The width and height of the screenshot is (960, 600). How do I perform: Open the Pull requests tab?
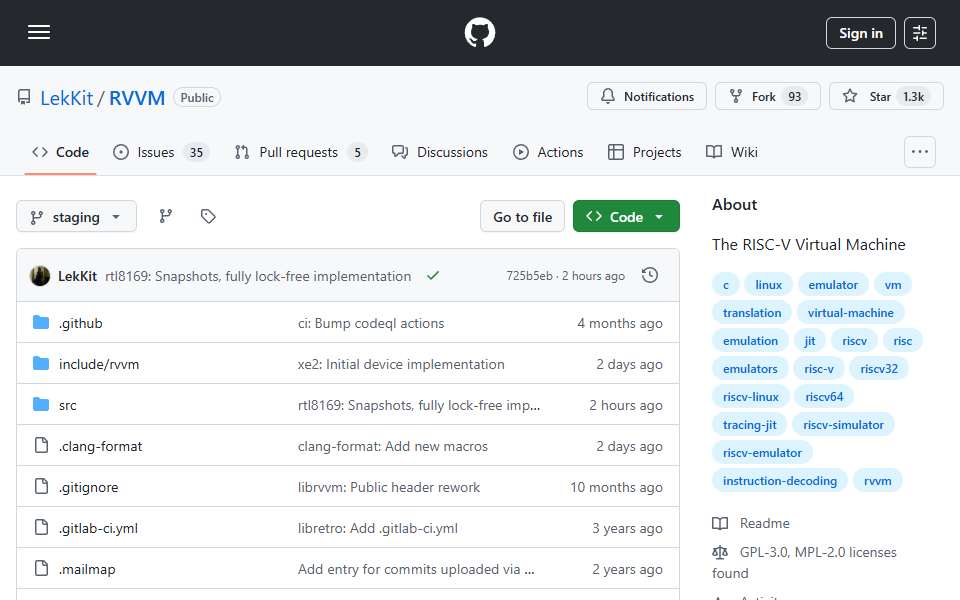pyautogui.click(x=301, y=152)
